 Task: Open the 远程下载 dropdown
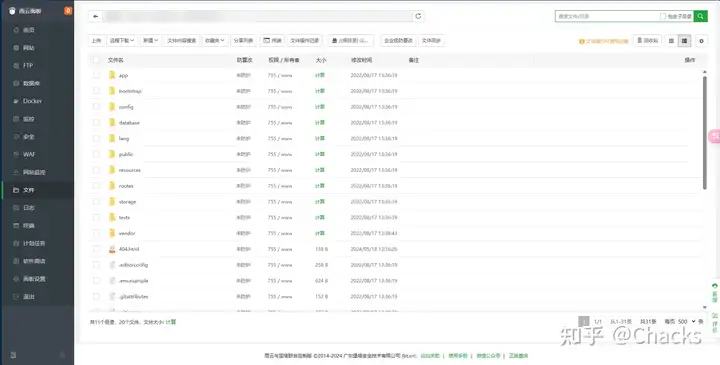point(122,40)
